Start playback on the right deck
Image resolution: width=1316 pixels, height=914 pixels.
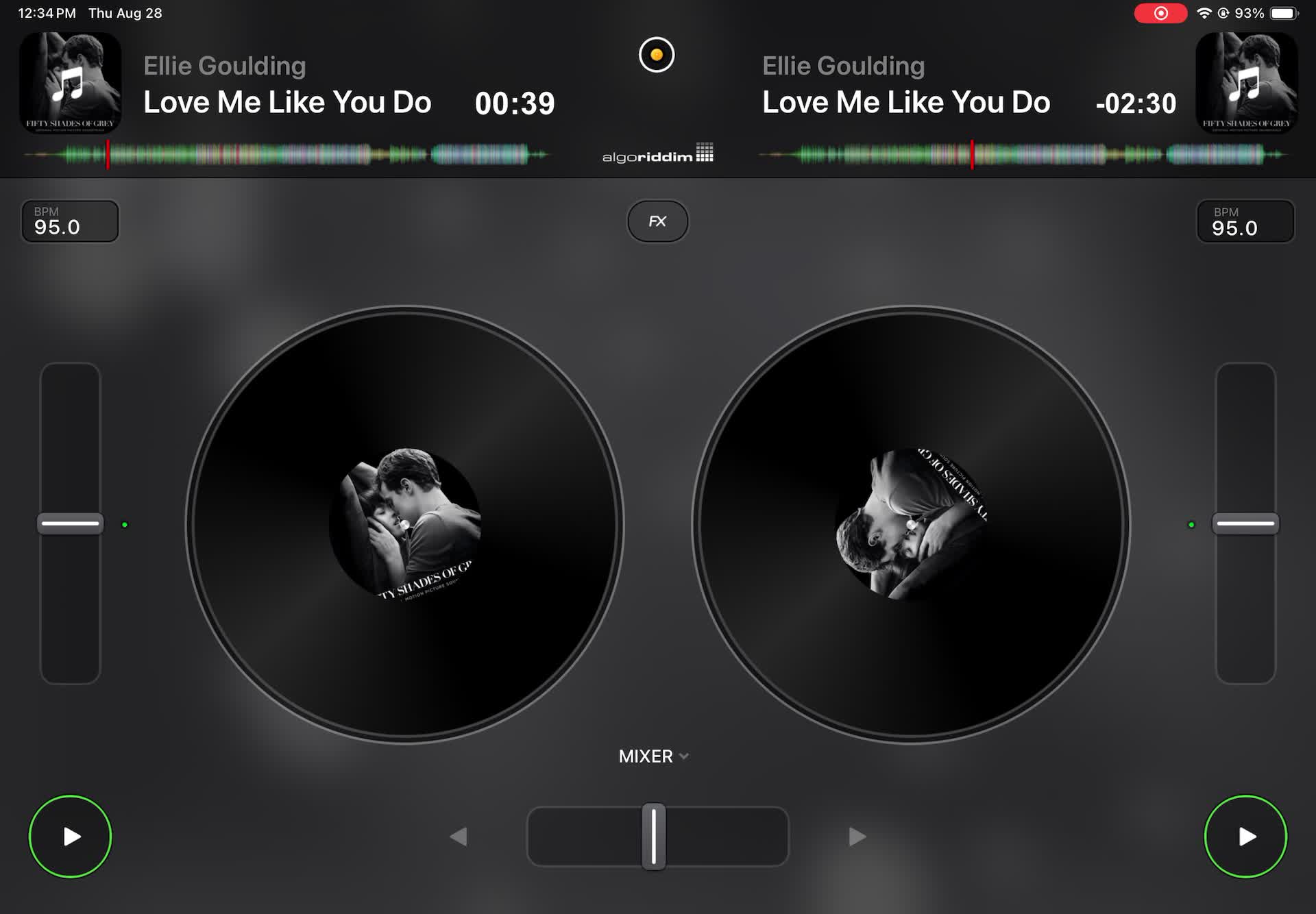(x=1245, y=837)
